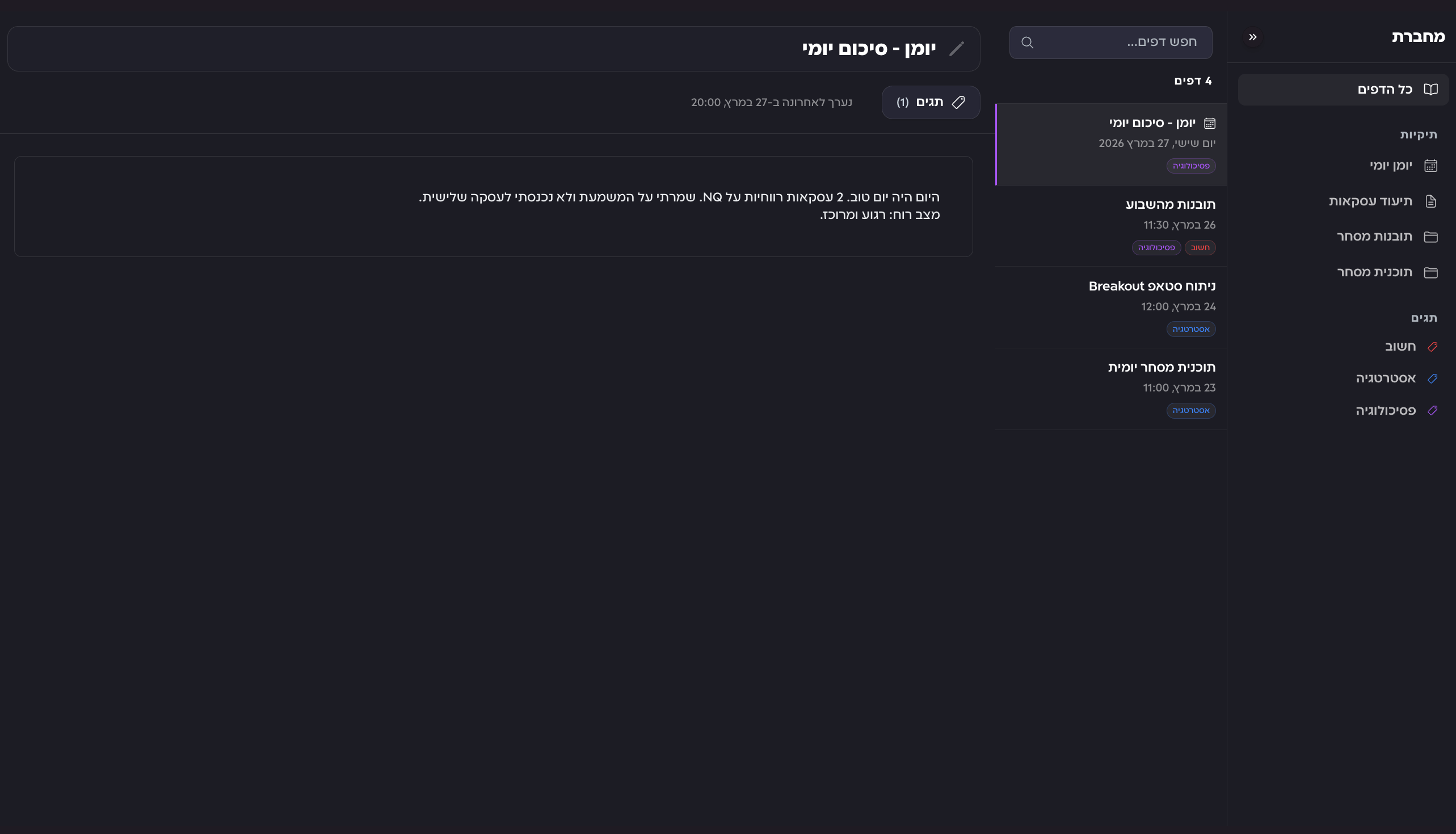
Task: Select the יומן - סיכום יומי page in the list
Action: pos(1152,123)
